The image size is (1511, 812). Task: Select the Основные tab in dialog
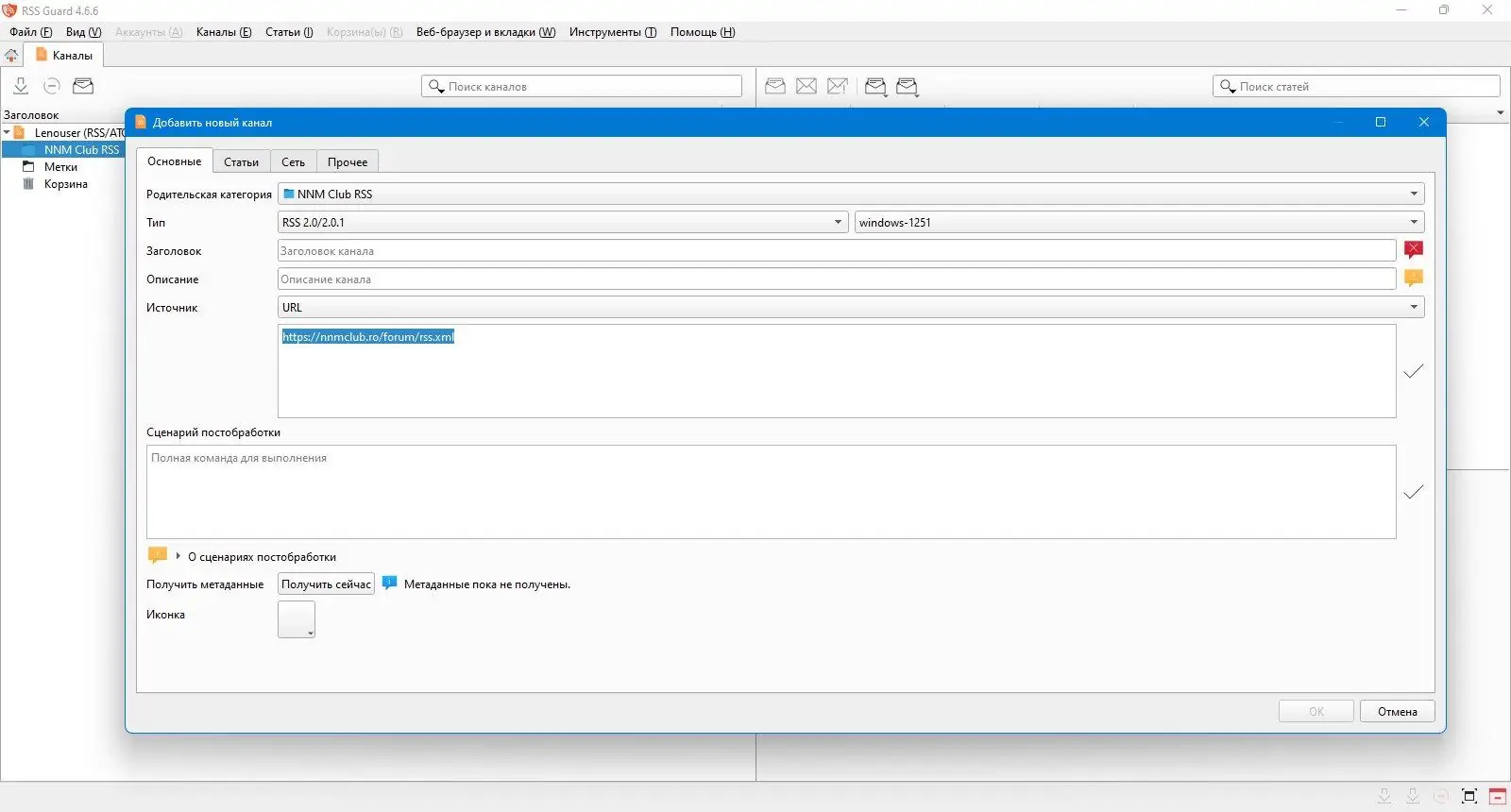(x=174, y=161)
